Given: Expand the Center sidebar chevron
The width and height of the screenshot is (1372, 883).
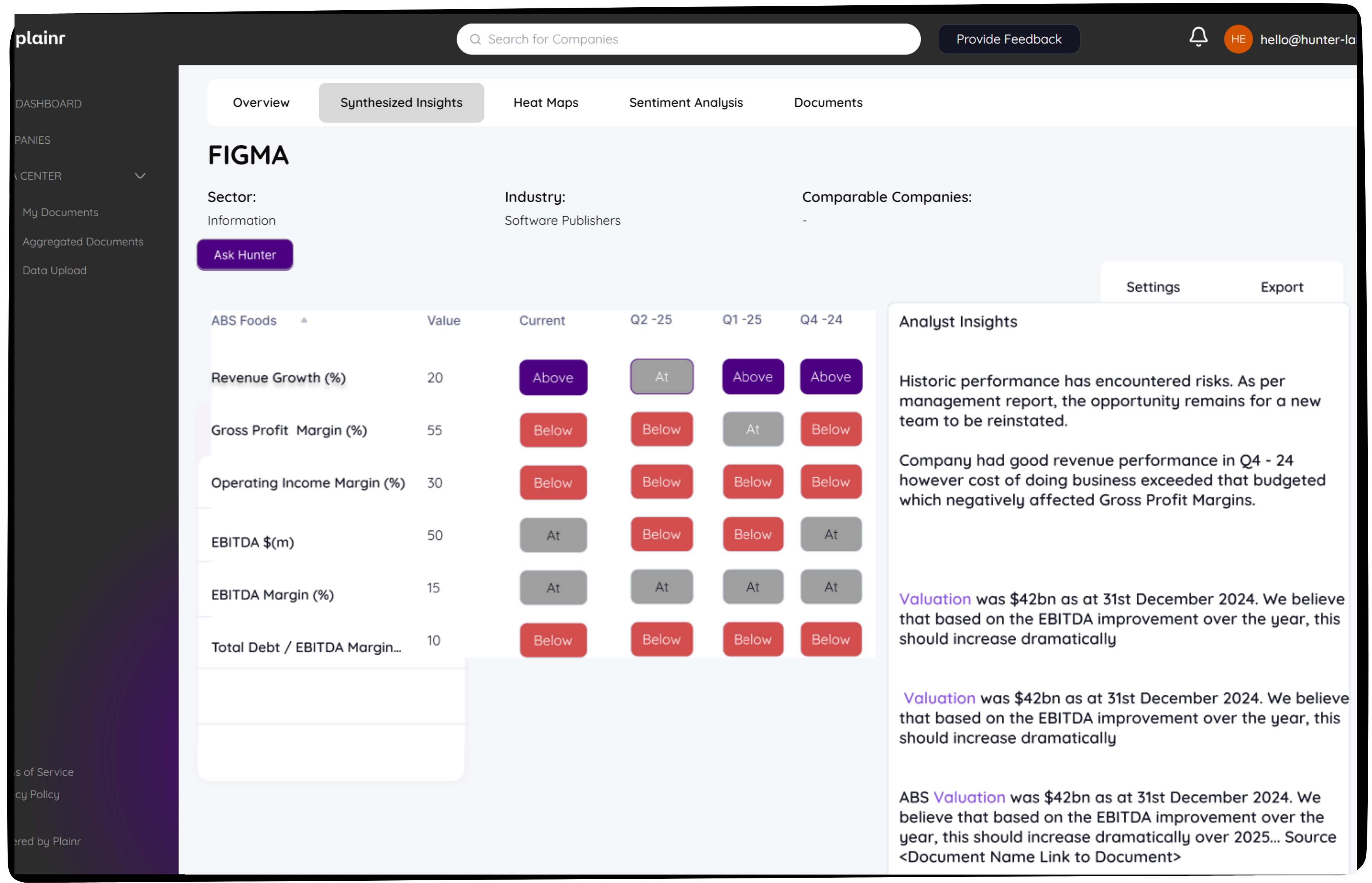Looking at the screenshot, I should click(x=140, y=176).
